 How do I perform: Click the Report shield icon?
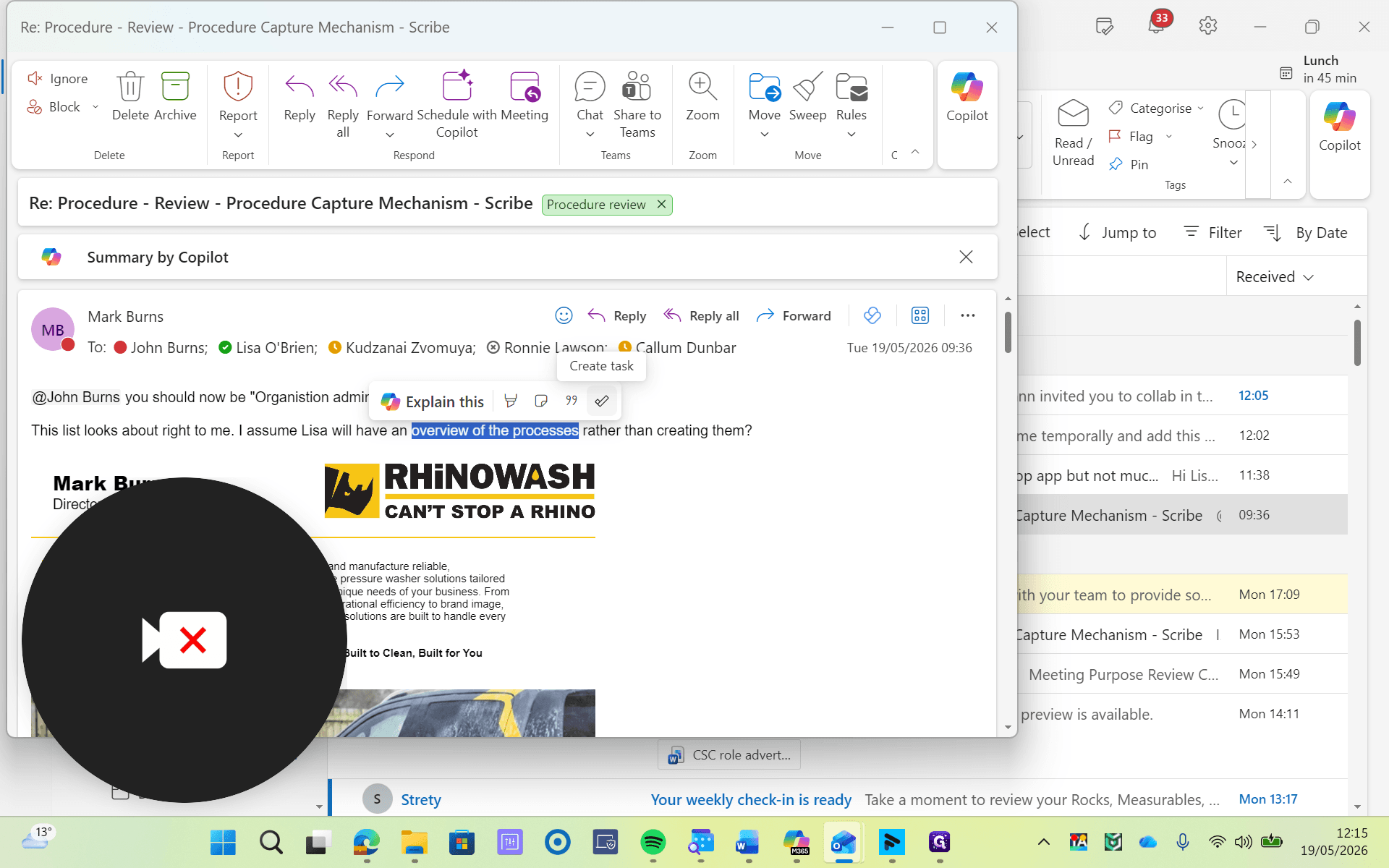pos(237,86)
